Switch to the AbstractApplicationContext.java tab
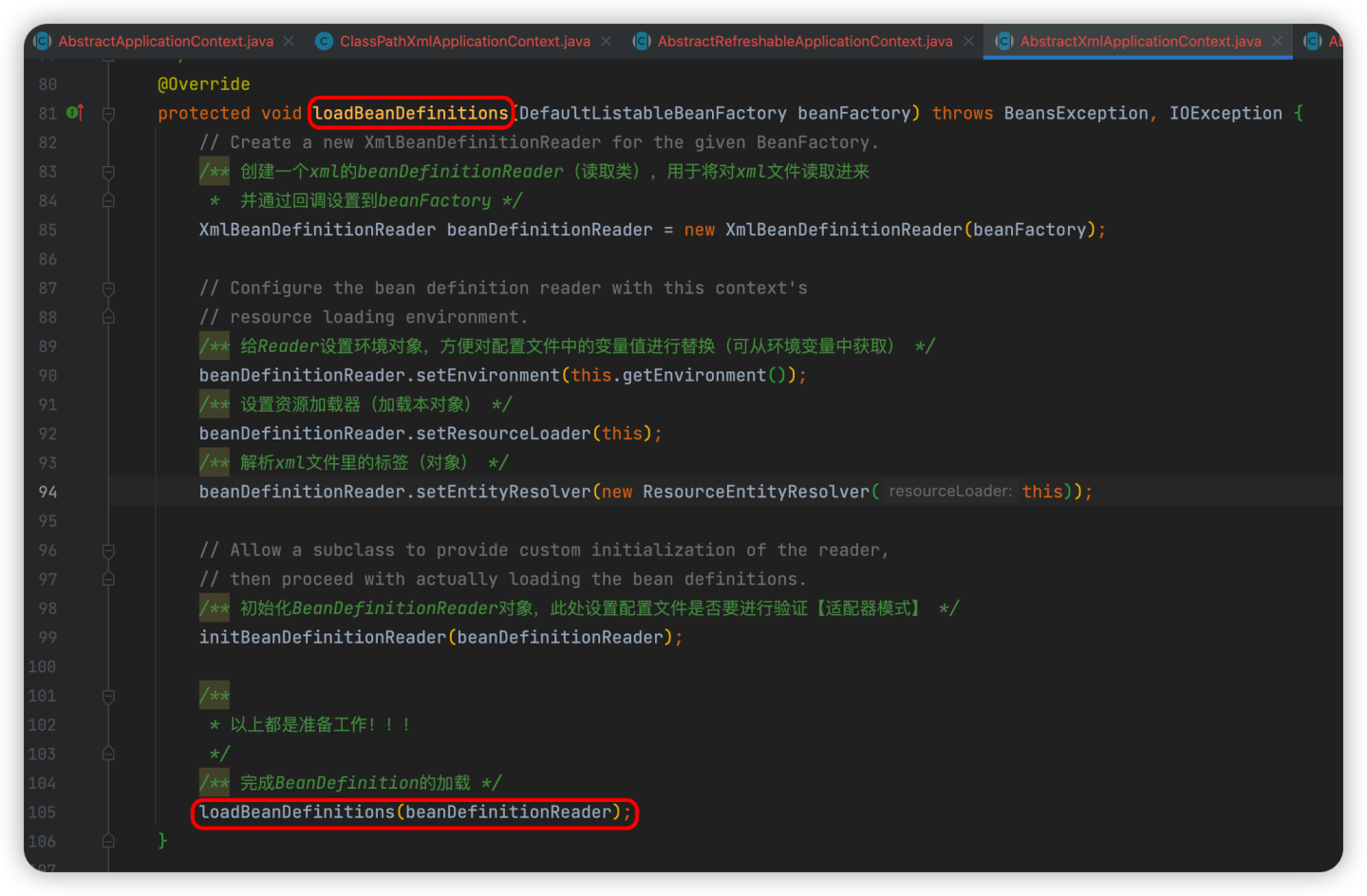This screenshot has height=896, width=1367. tap(165, 41)
